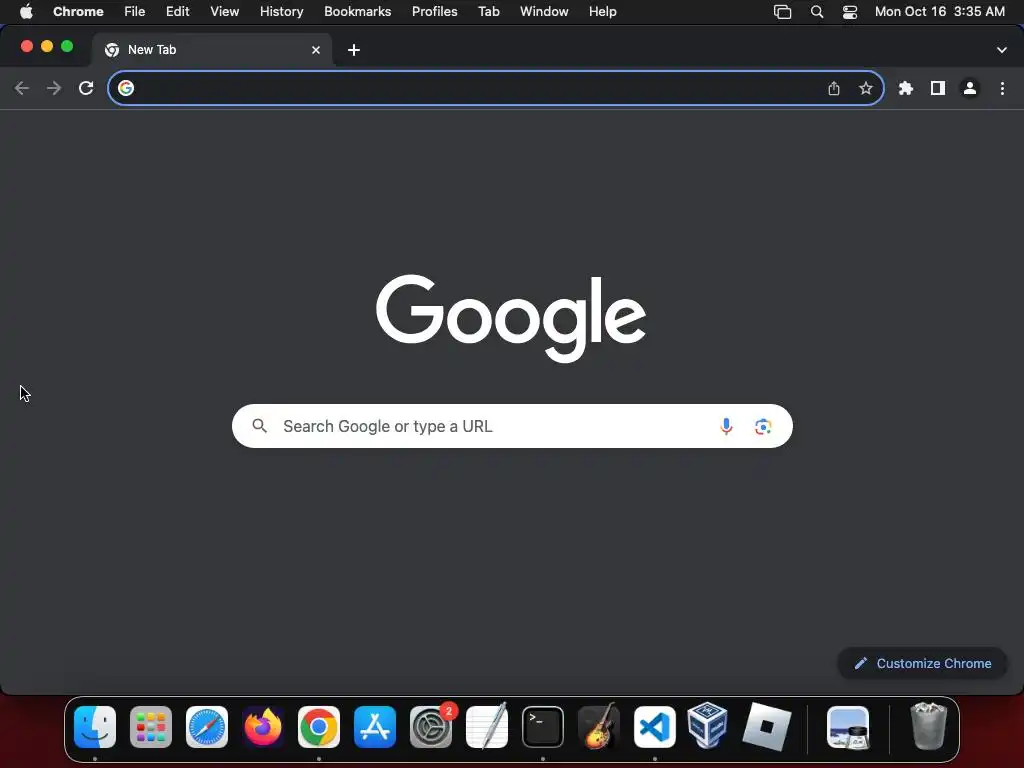
Task: Open Spotlight search in menu bar
Action: [x=816, y=12]
